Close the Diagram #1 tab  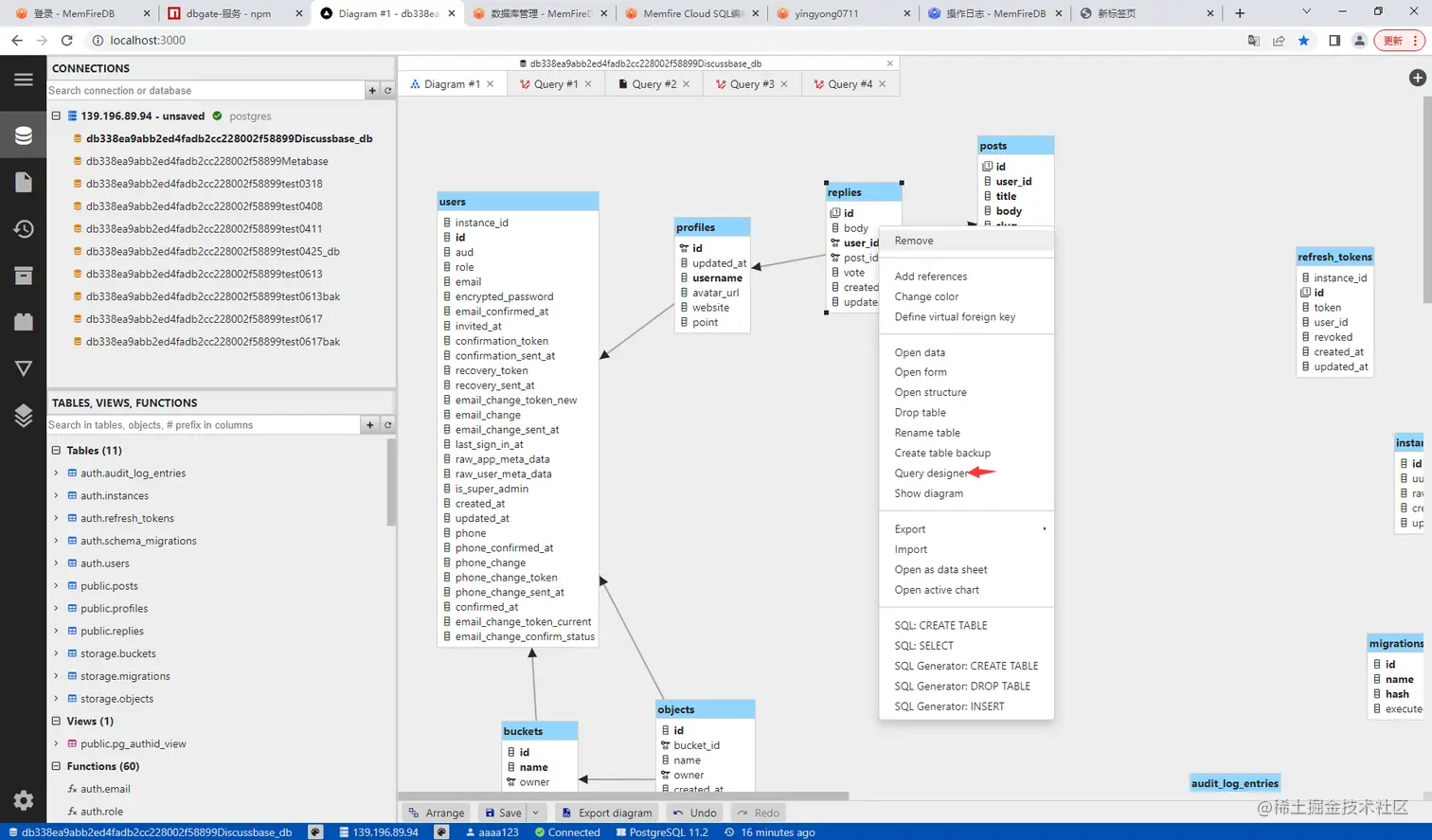tap(490, 84)
